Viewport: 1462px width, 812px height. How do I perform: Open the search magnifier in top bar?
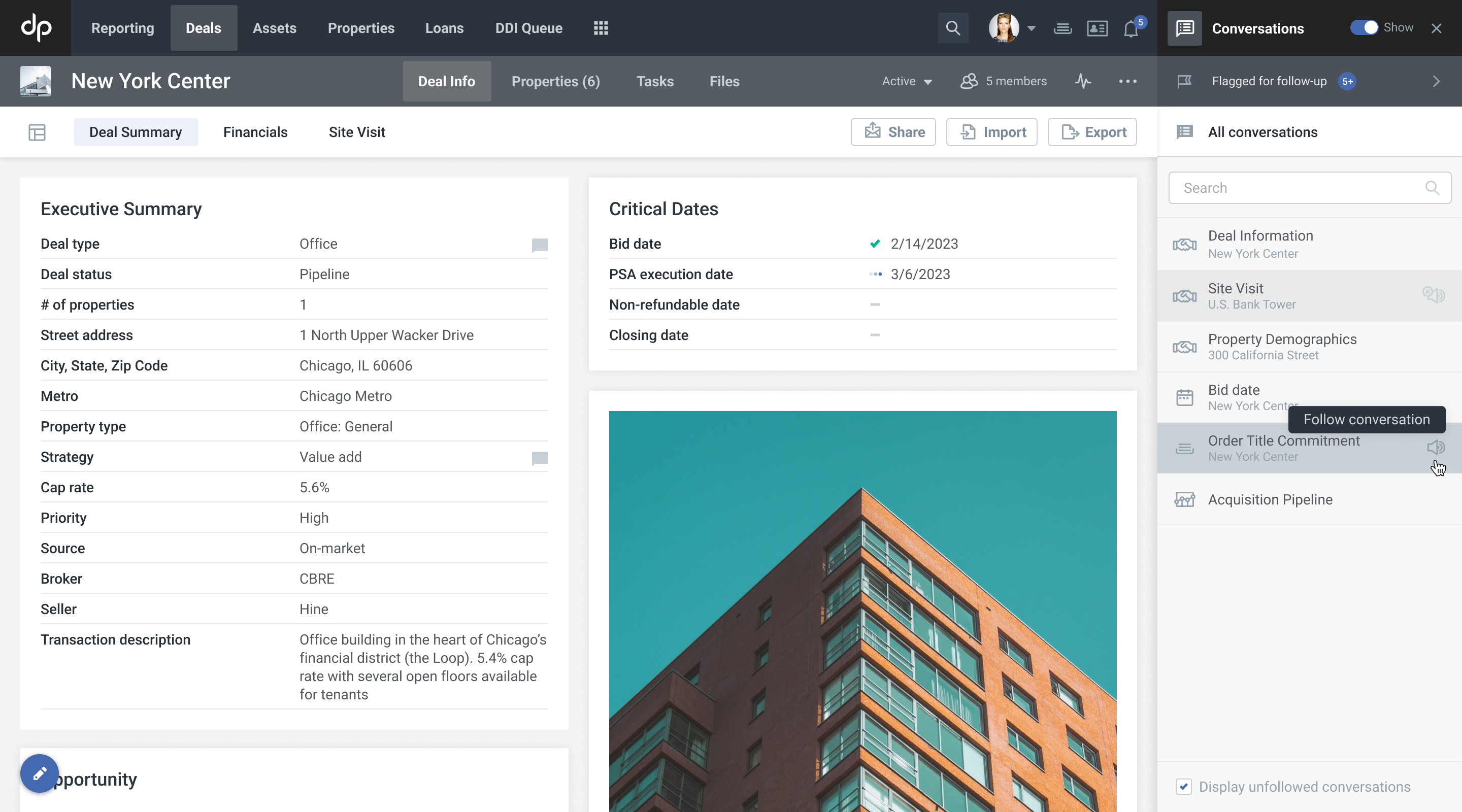coord(953,28)
